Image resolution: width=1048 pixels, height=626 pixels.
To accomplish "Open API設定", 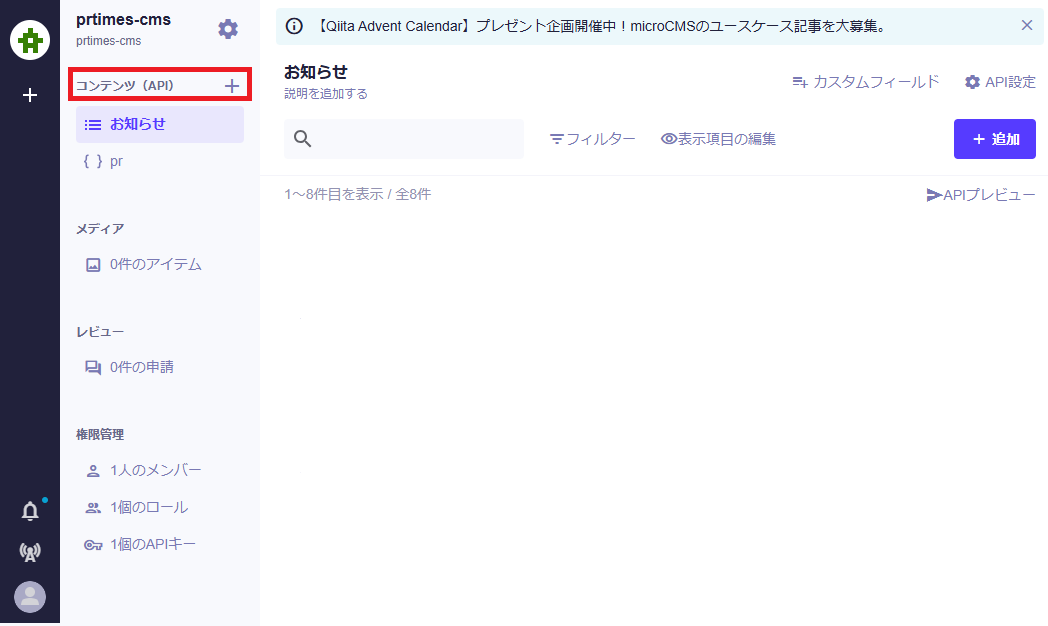I will (1000, 82).
